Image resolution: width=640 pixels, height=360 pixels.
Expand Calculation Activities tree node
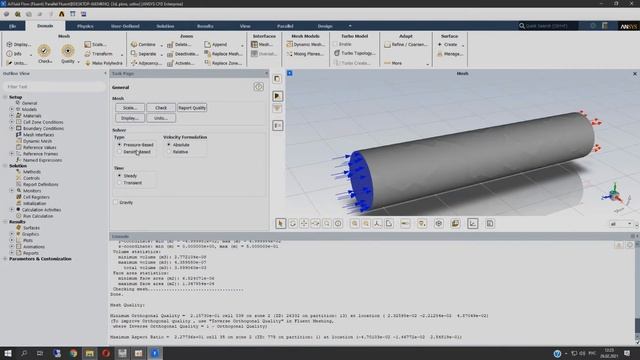pyautogui.click(x=11, y=209)
